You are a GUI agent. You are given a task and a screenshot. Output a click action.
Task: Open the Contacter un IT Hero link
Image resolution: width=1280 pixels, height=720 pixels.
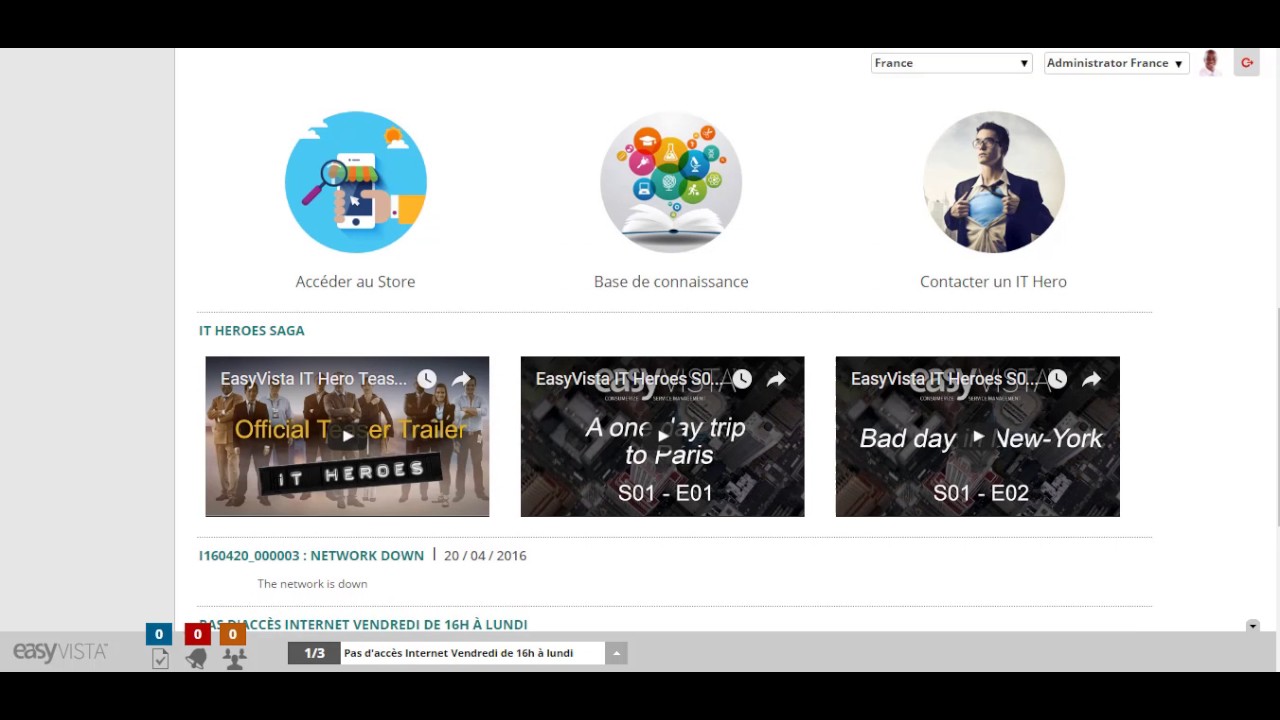pos(993,282)
